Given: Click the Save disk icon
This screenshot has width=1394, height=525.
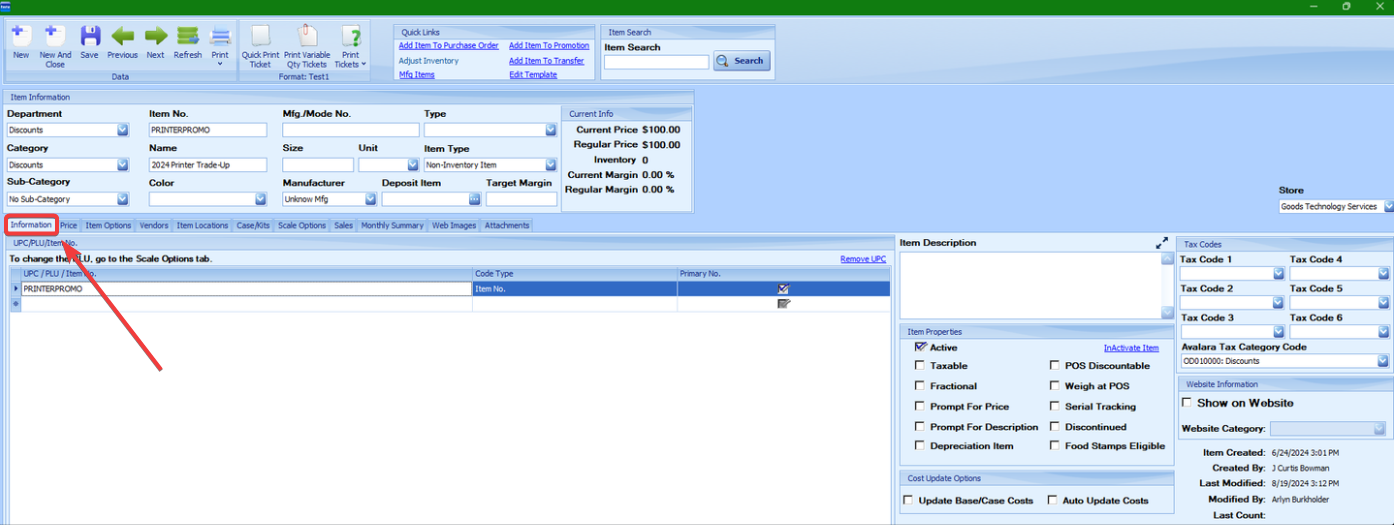Looking at the screenshot, I should coord(89,38).
